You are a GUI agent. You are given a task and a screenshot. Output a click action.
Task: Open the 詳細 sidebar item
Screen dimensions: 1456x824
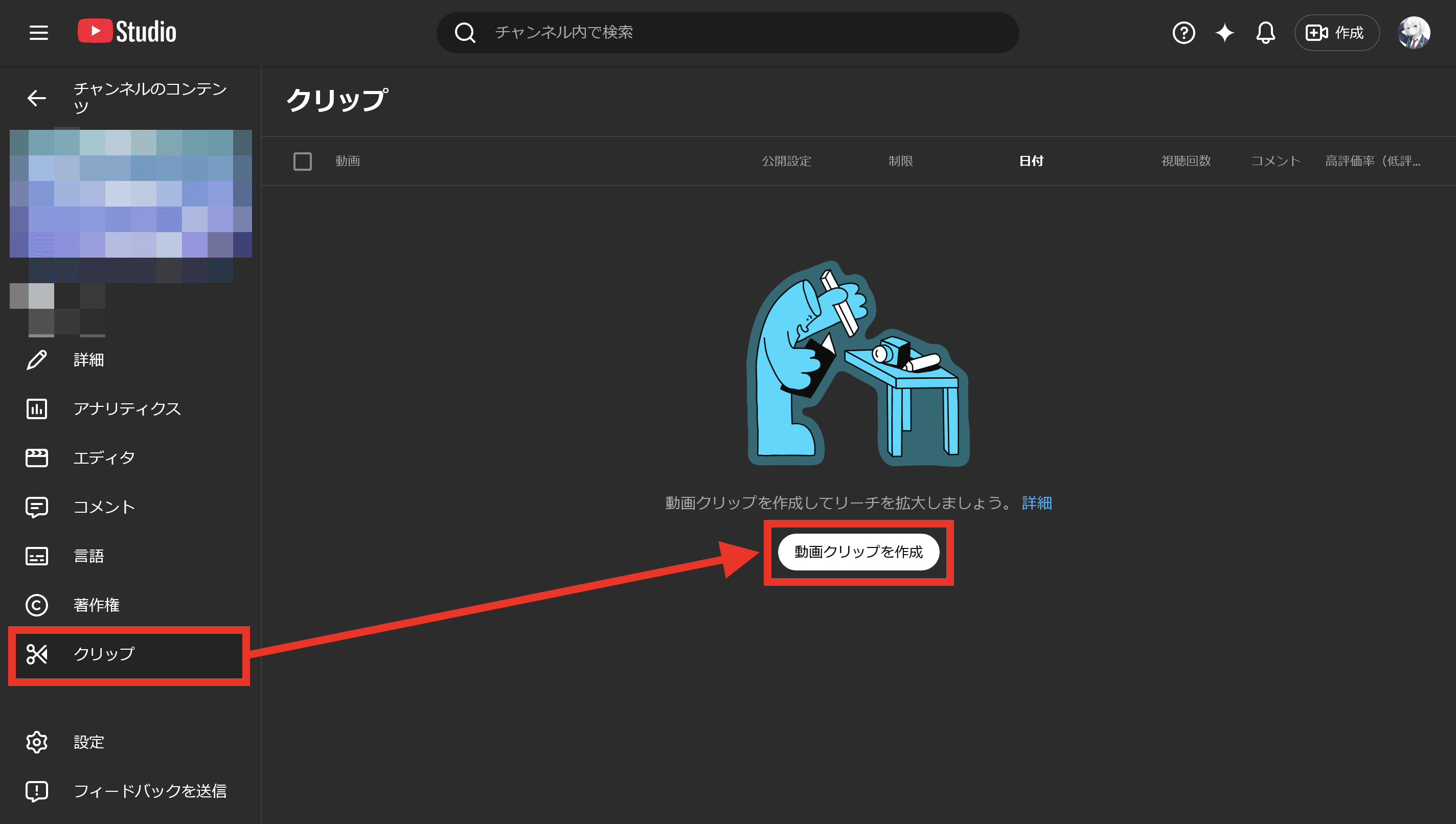click(130, 360)
